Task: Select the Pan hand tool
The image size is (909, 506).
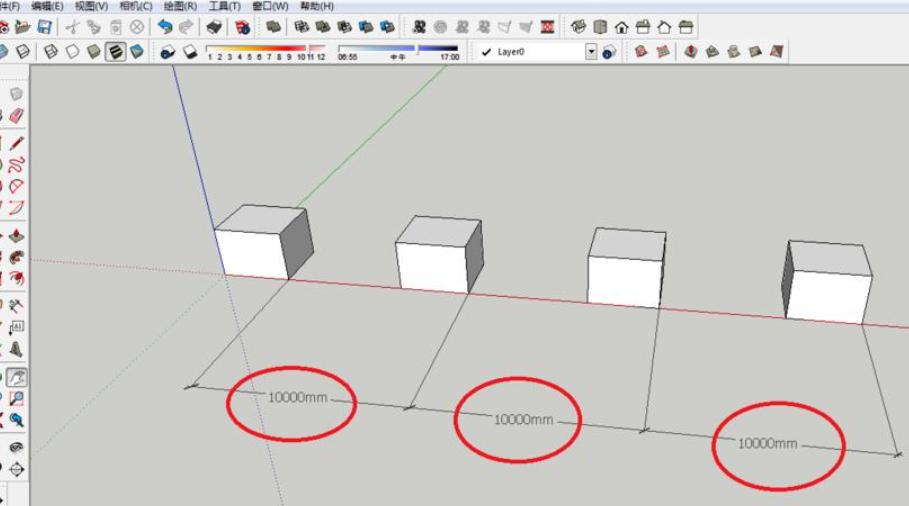Action: click(x=17, y=378)
